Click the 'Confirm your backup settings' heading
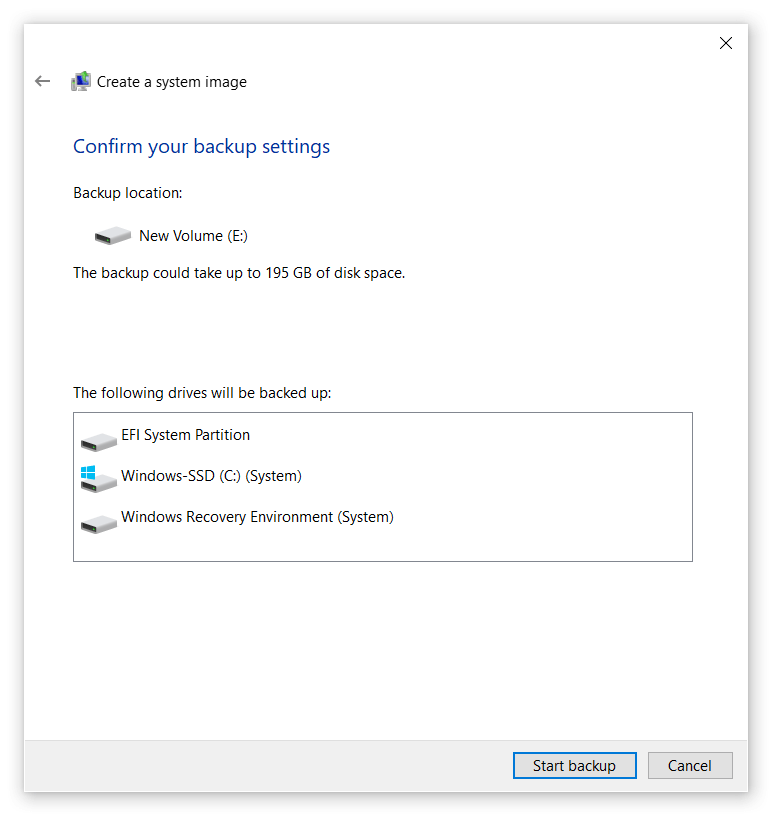Viewport: 782px width, 828px height. point(201,147)
